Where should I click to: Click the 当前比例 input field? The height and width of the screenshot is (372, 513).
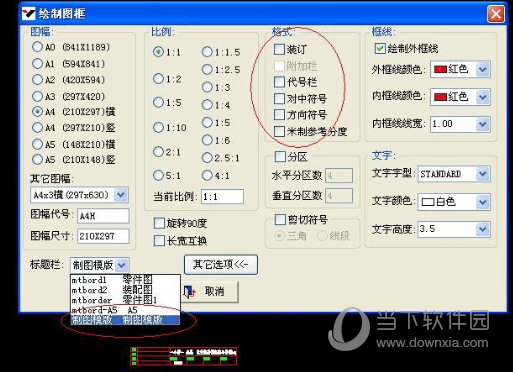click(222, 197)
